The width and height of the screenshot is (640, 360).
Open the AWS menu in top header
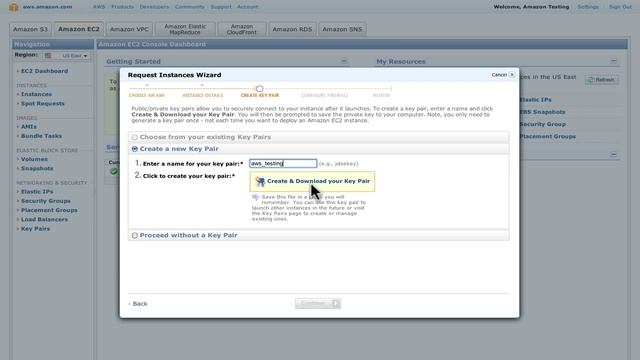[99, 7]
